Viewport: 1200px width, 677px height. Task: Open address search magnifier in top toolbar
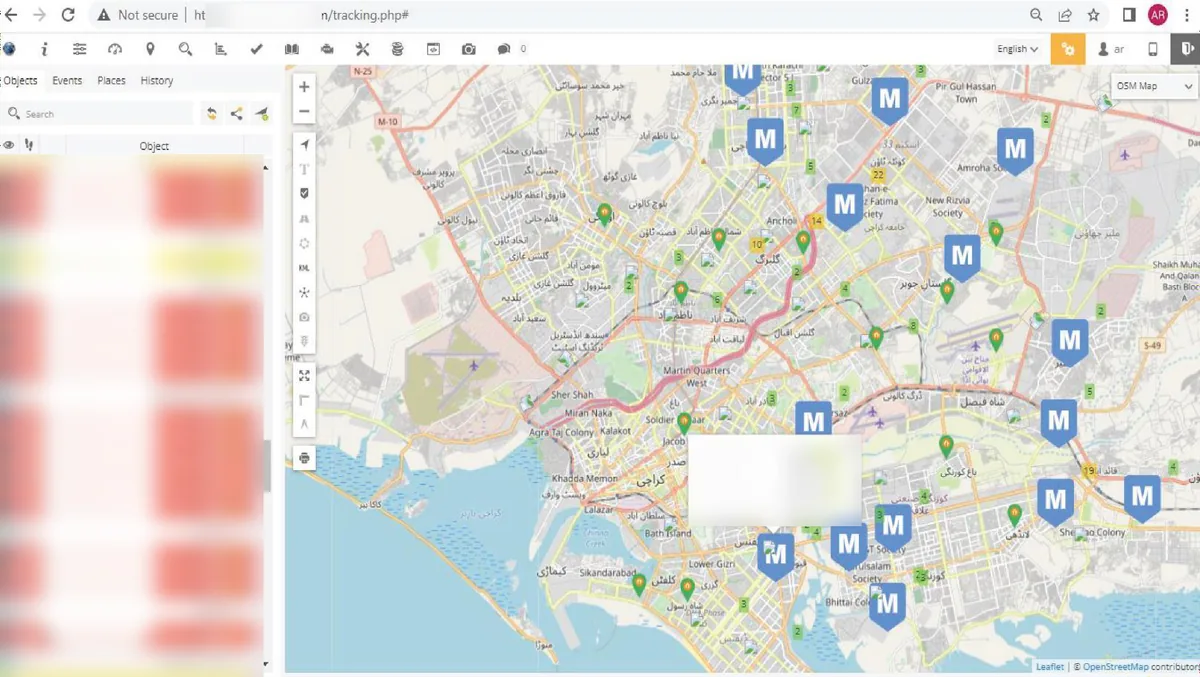click(185, 49)
